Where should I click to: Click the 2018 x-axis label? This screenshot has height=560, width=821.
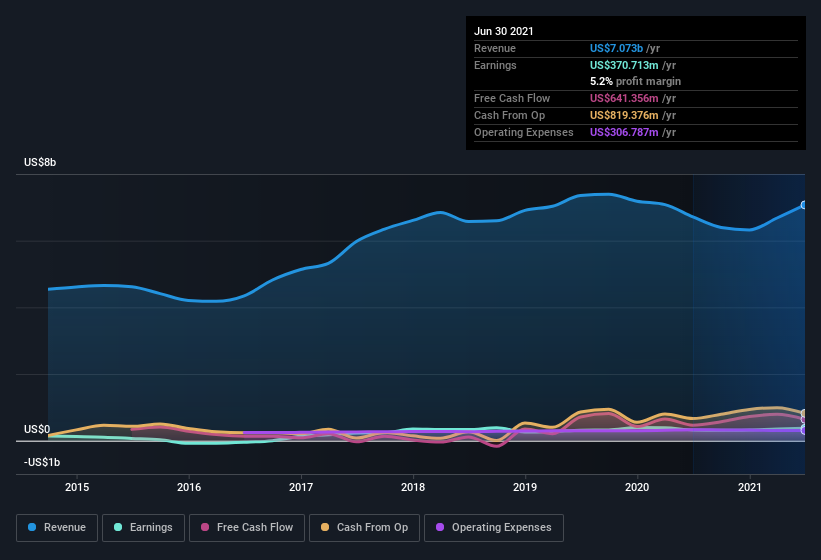[413, 487]
